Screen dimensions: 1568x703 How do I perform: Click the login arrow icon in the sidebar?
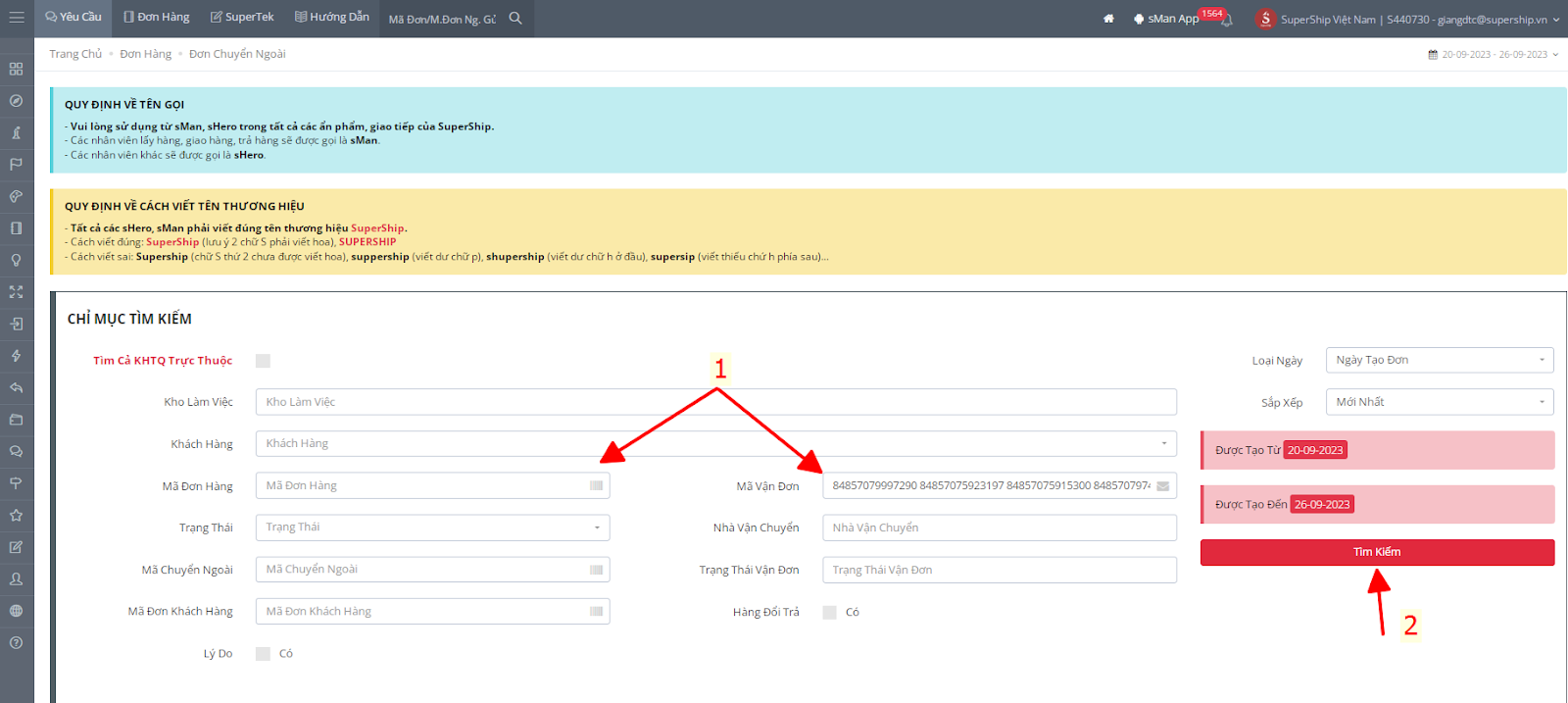tap(16, 324)
